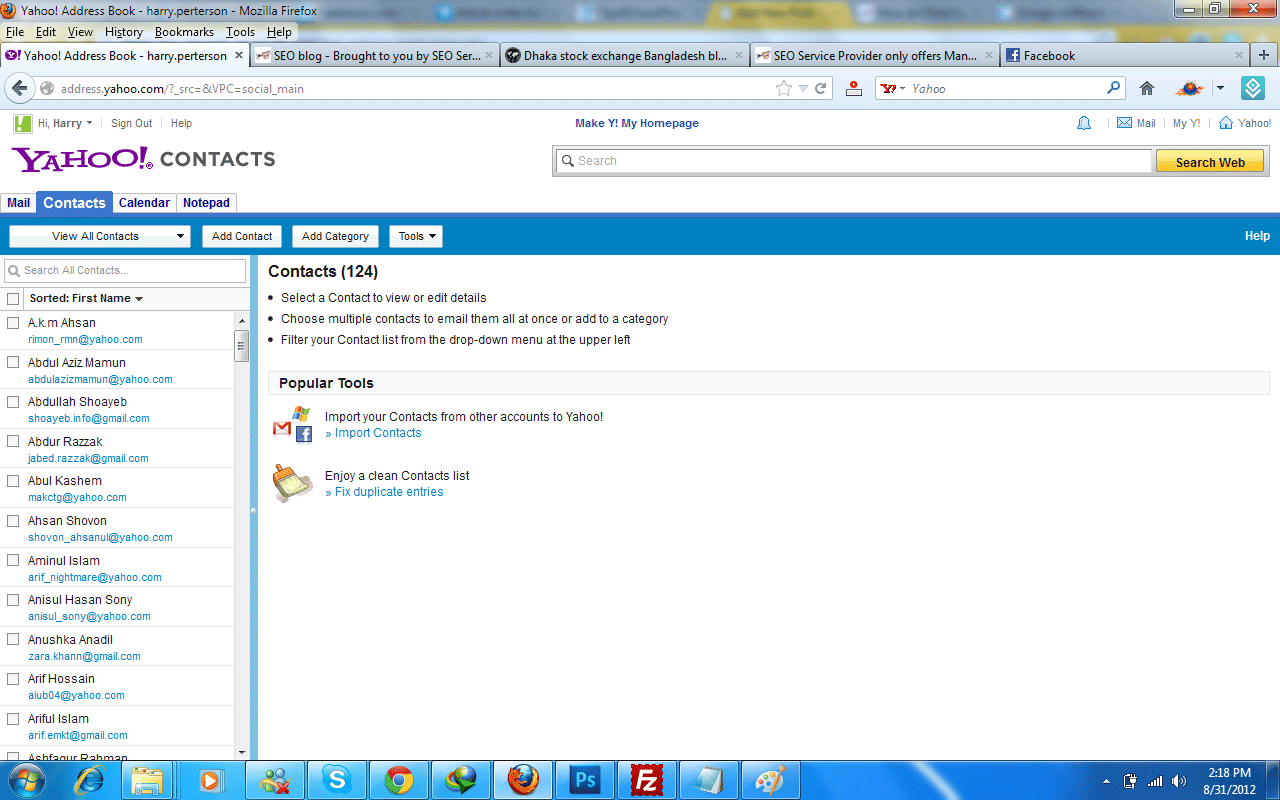
Task: Switch to the Facebook browser tab
Action: [x=1125, y=56]
